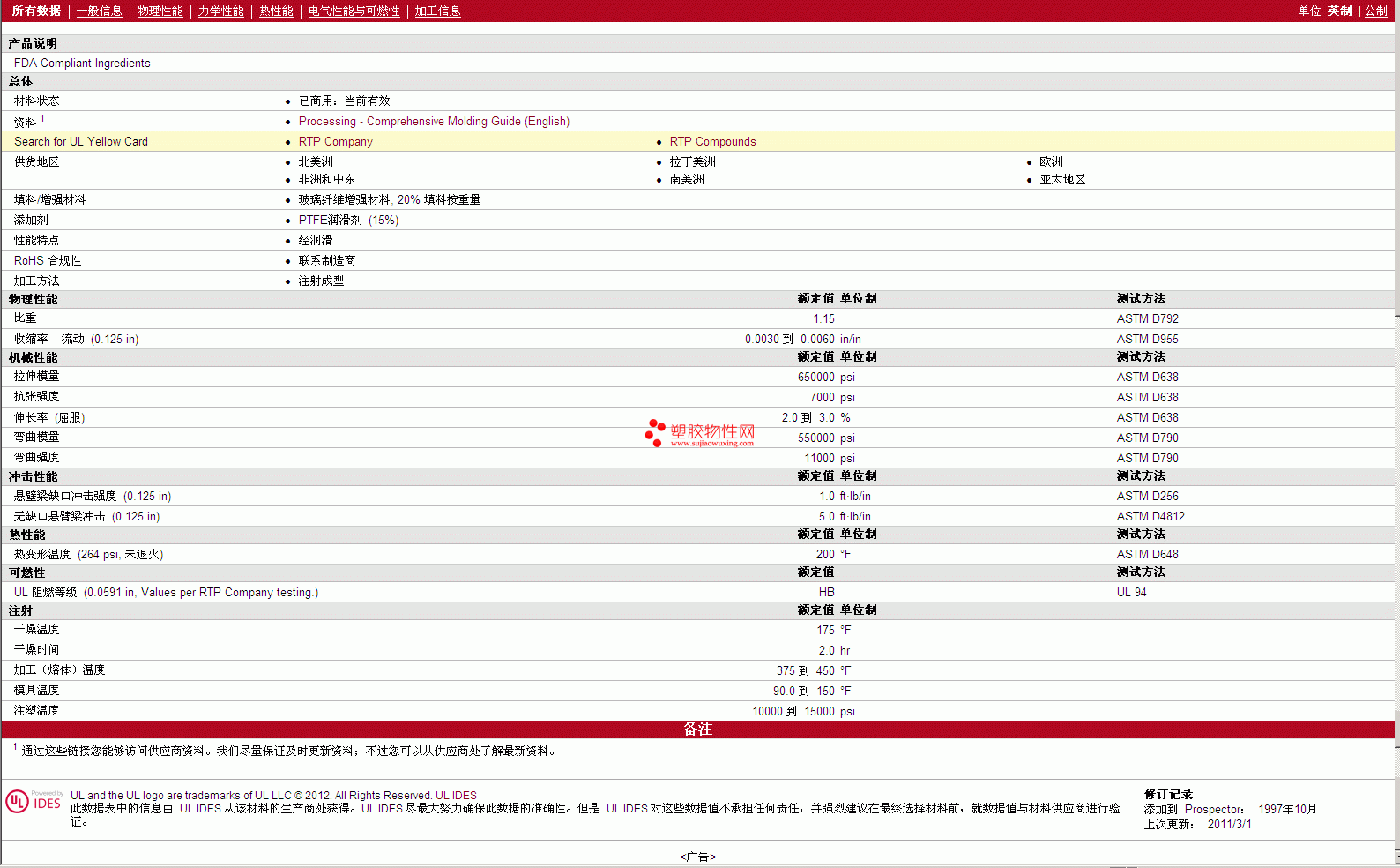1400x868 pixels.
Task: Switch units to 公制
Action: point(1375,11)
